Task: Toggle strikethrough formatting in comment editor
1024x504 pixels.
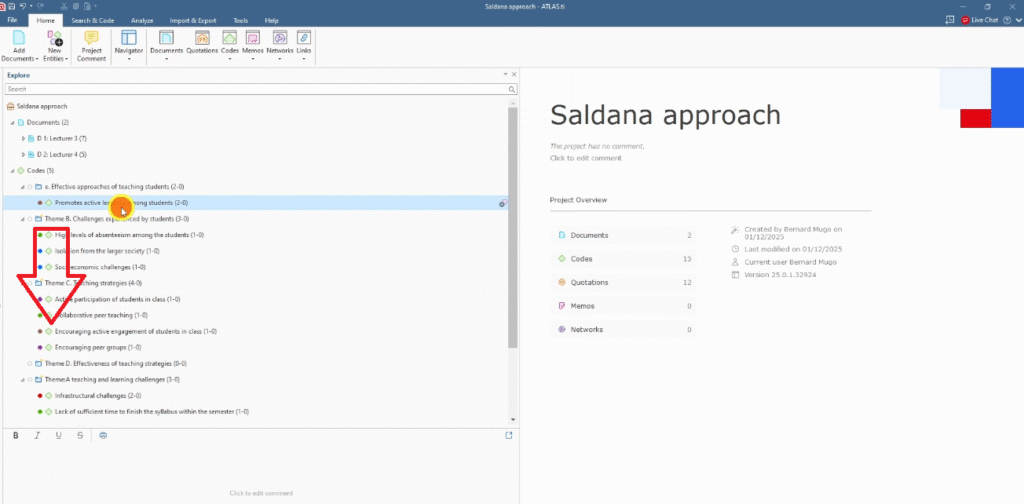Action: (80, 435)
